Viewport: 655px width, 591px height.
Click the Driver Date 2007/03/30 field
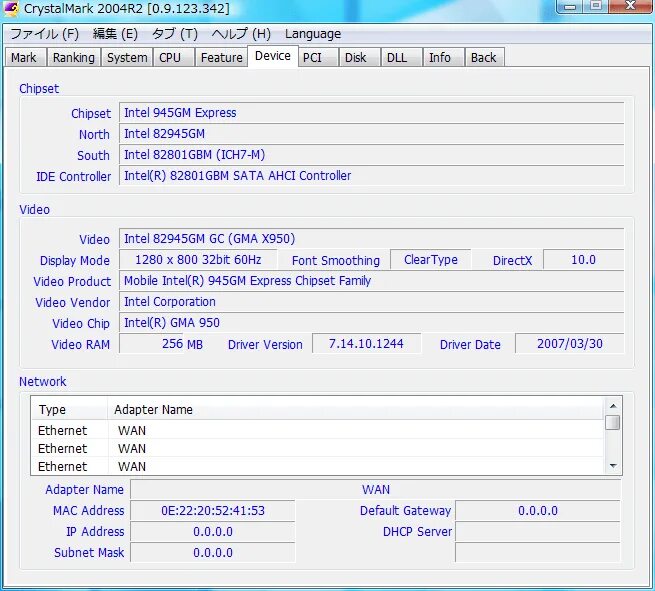point(570,344)
